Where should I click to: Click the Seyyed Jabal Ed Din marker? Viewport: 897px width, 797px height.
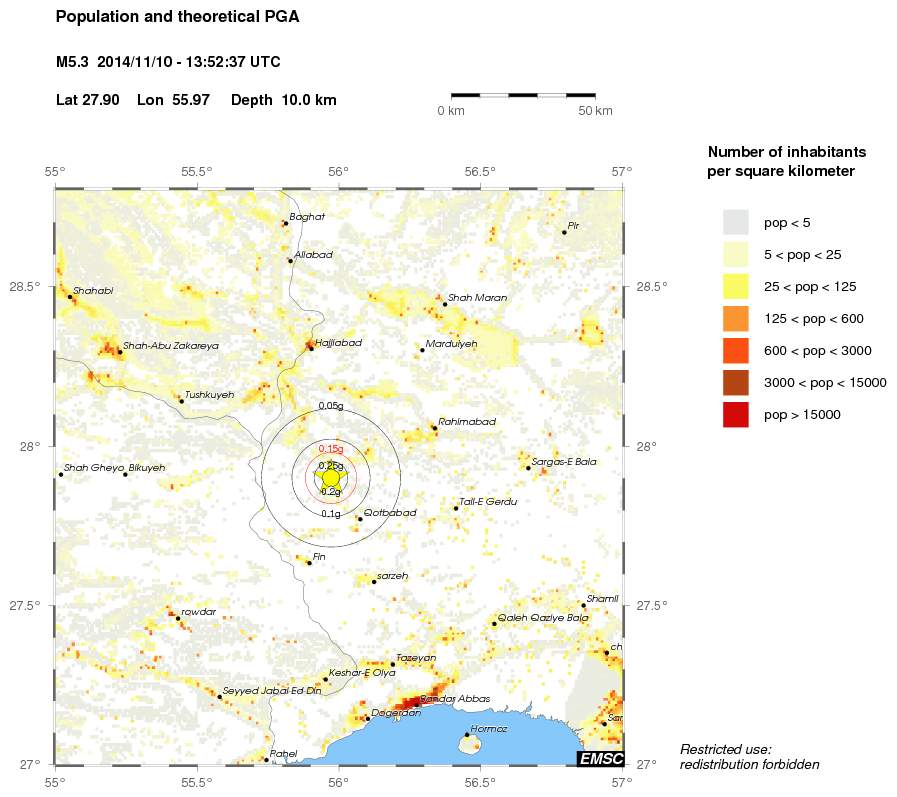tap(219, 697)
